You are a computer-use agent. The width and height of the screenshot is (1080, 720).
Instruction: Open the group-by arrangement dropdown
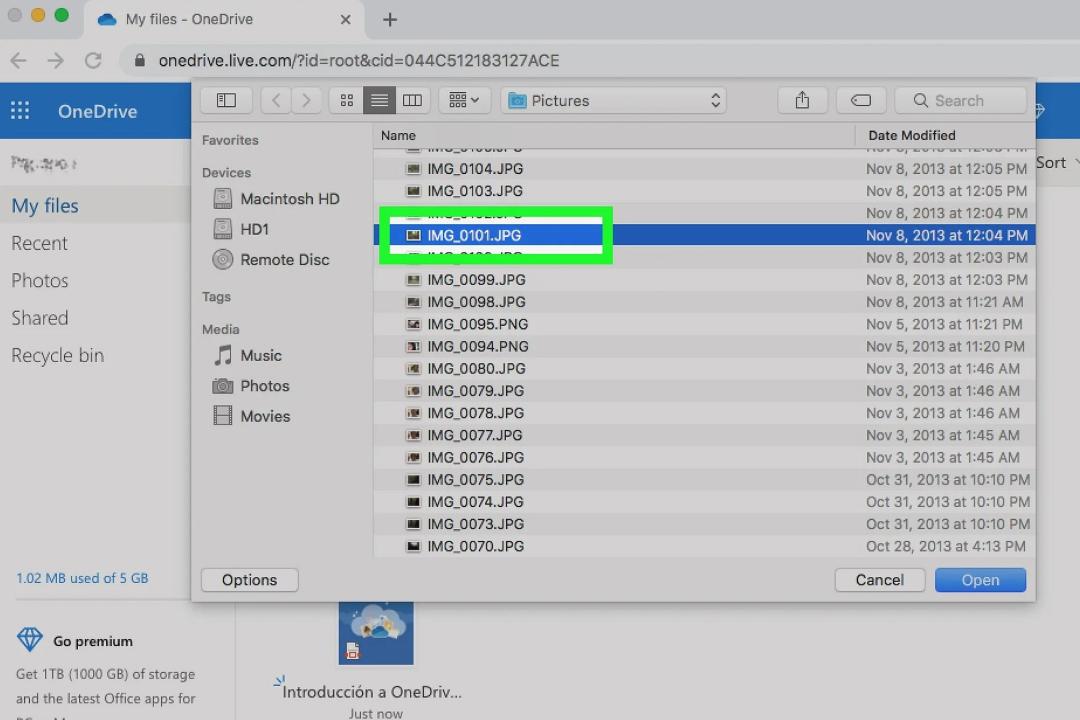click(x=464, y=101)
